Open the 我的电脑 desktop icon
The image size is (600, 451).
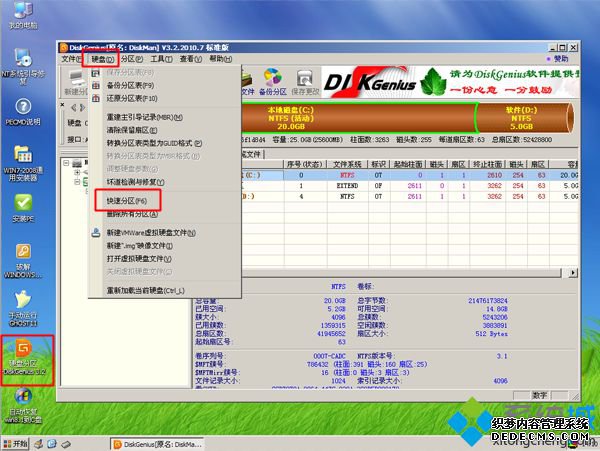click(x=23, y=15)
